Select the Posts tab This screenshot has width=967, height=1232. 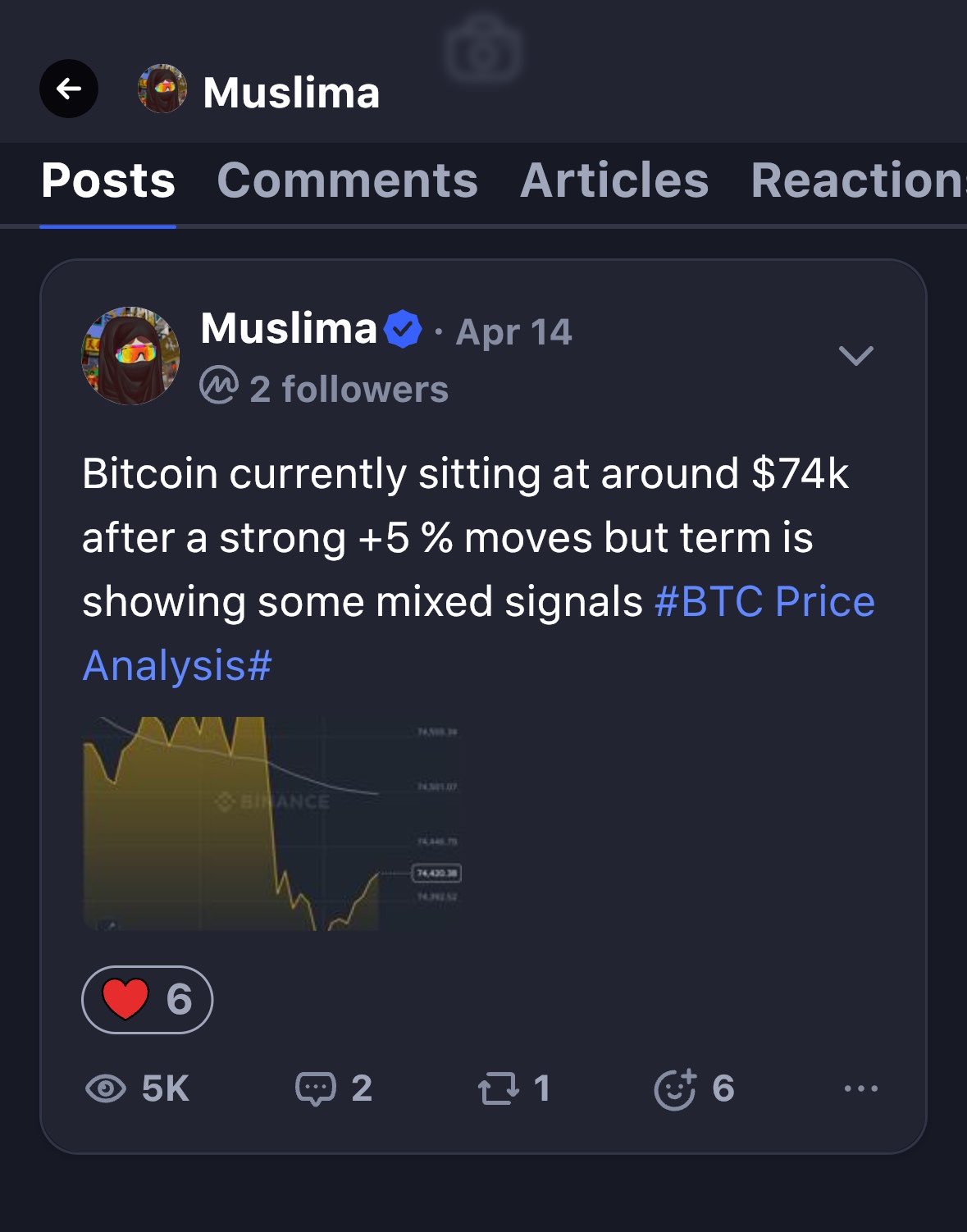point(108,180)
